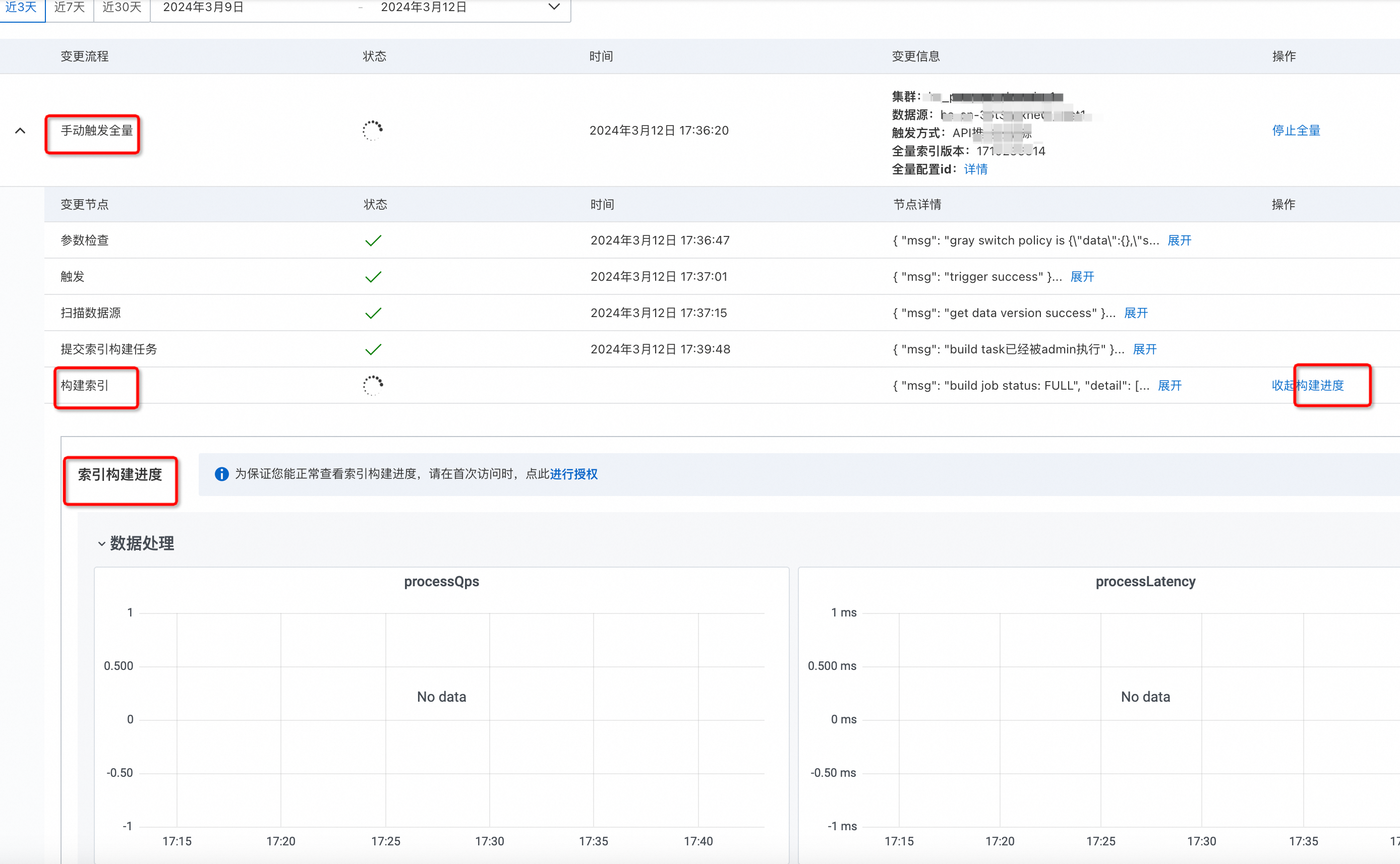This screenshot has height=864, width=1400.
Task: Select the 近30天 time range tab
Action: [x=122, y=8]
